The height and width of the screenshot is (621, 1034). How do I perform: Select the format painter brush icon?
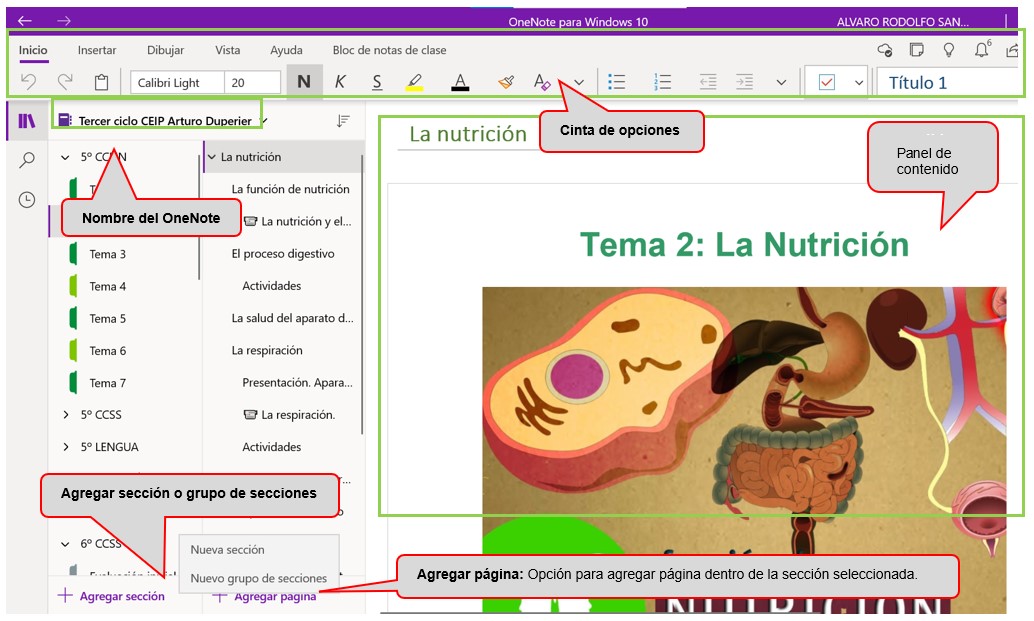coord(505,83)
